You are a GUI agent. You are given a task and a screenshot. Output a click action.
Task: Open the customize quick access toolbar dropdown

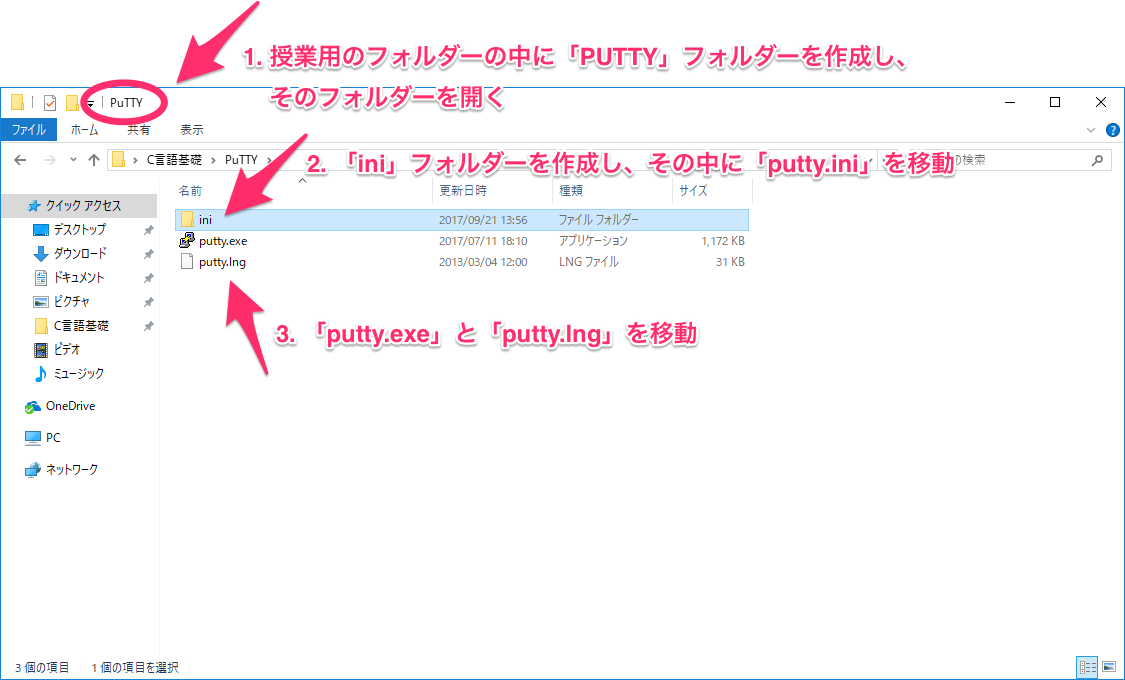coord(90,104)
